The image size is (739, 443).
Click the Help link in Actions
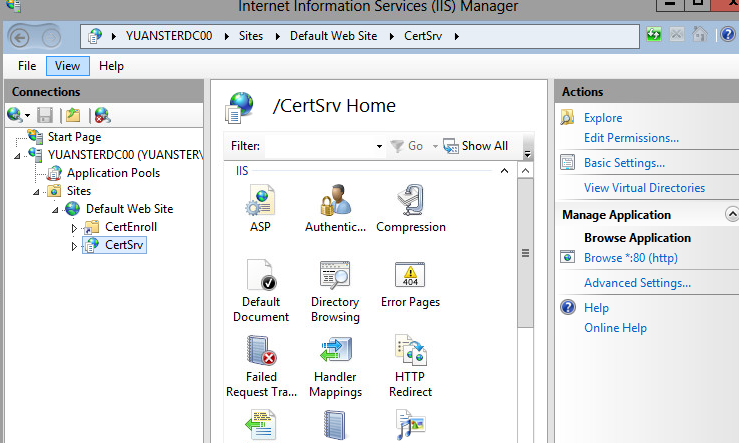click(596, 308)
